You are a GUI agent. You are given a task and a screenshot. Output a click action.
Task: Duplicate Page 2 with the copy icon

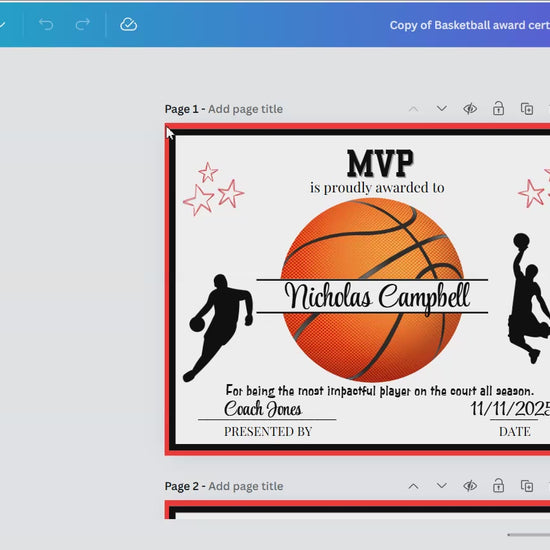point(527,486)
